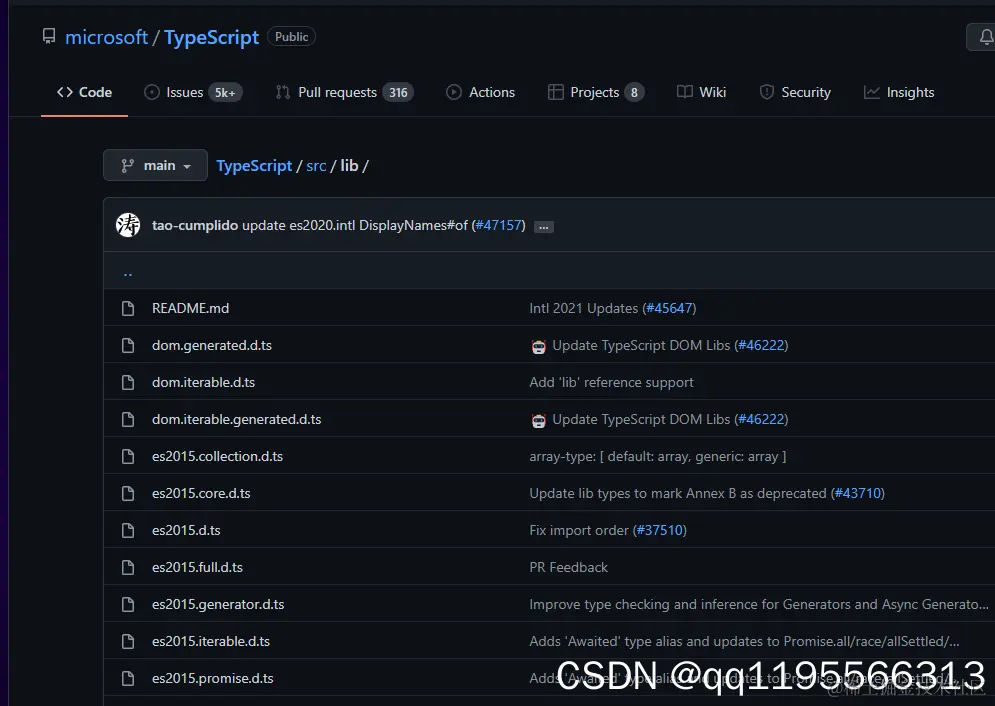
Task: Open es2015.generator.d.ts file
Action: click(x=218, y=605)
